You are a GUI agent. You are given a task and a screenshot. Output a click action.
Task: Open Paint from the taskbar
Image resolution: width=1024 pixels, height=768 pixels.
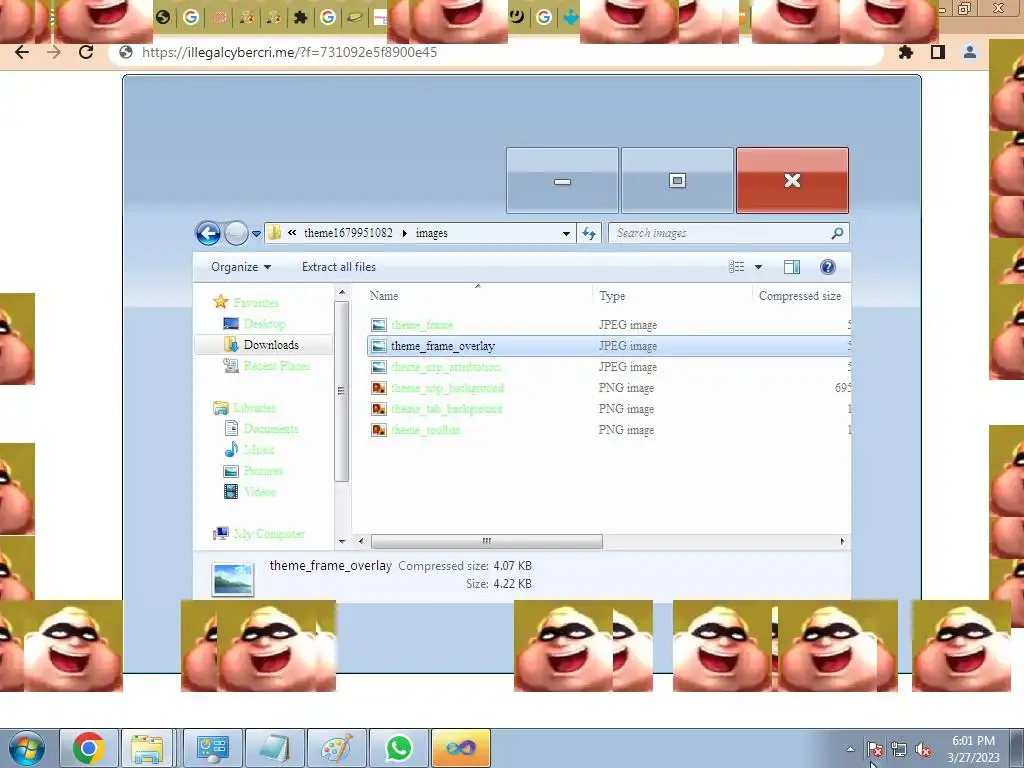point(337,748)
